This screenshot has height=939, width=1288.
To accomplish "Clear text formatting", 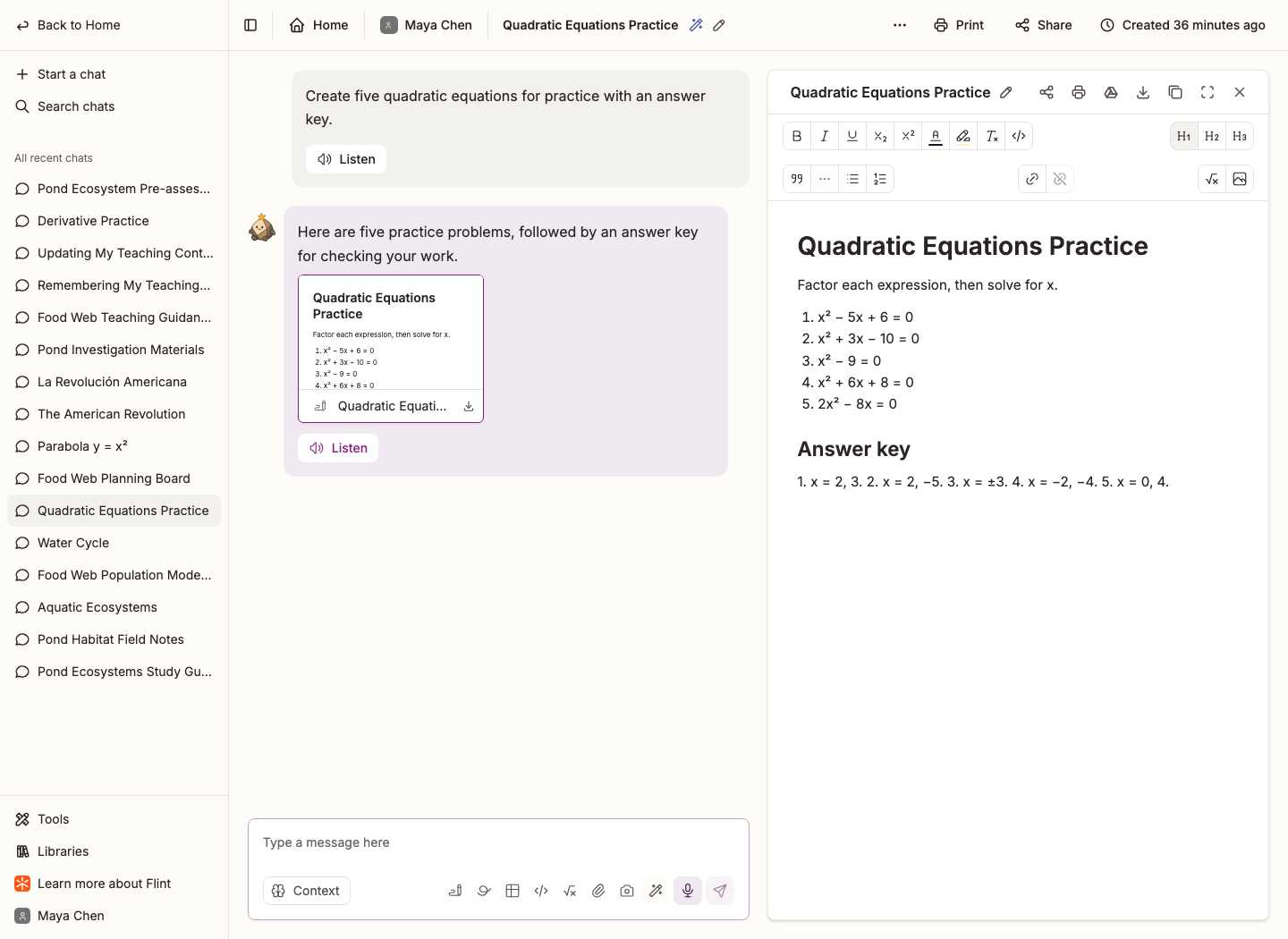I will [991, 136].
